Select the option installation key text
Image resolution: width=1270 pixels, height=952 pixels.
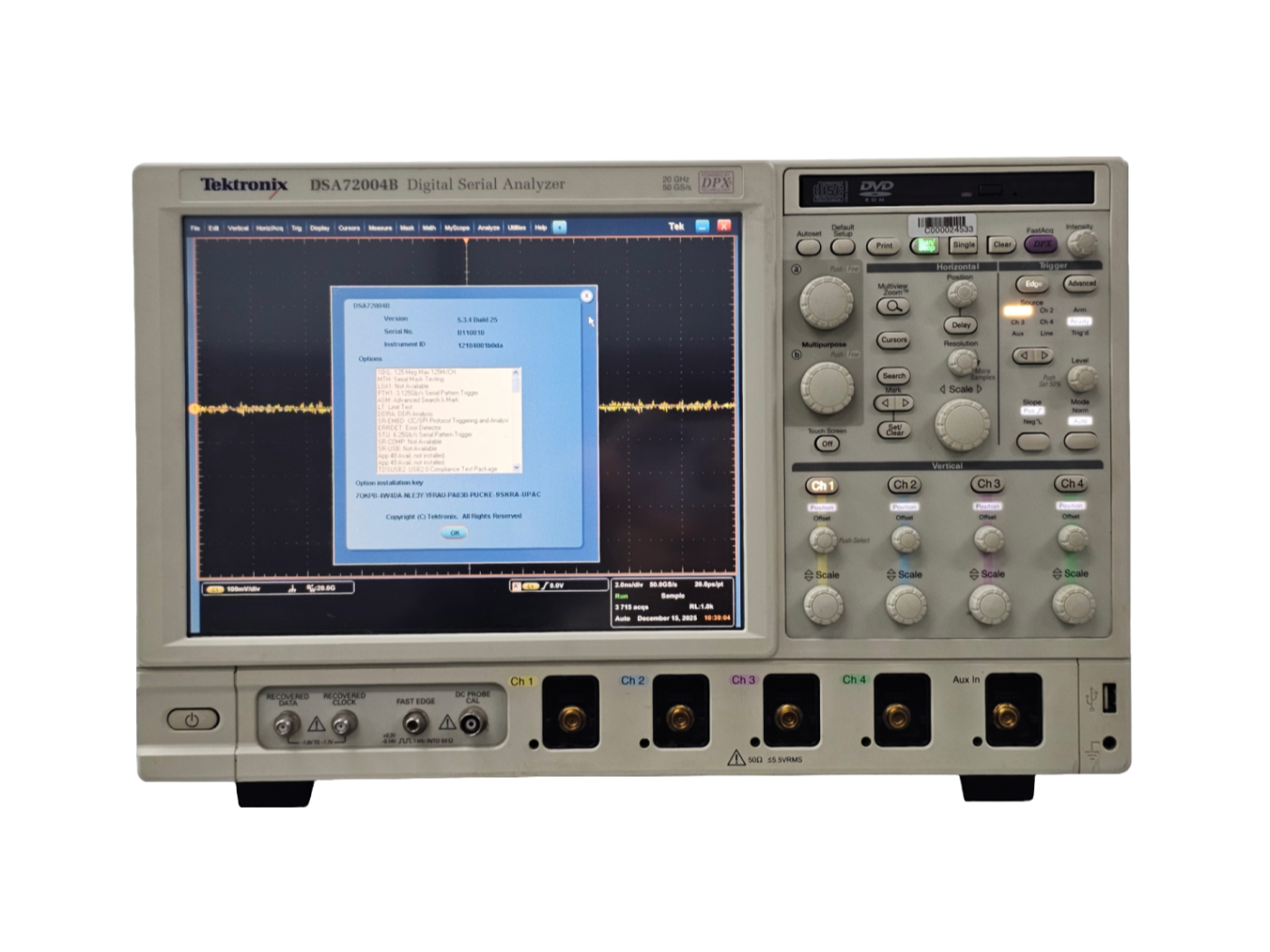point(448,495)
